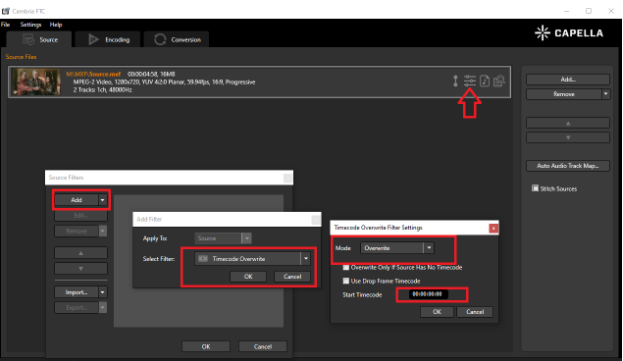Image resolution: width=623 pixels, height=361 pixels.
Task: Click Add in the Source Filters dialog
Action: tap(76, 200)
